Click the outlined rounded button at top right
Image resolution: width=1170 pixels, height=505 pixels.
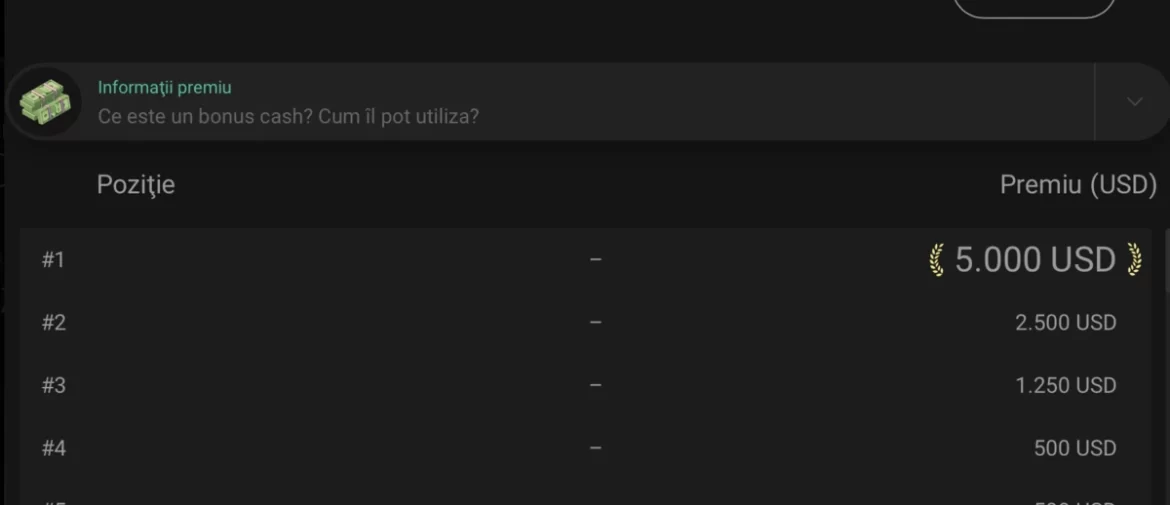[x=1034, y=8]
